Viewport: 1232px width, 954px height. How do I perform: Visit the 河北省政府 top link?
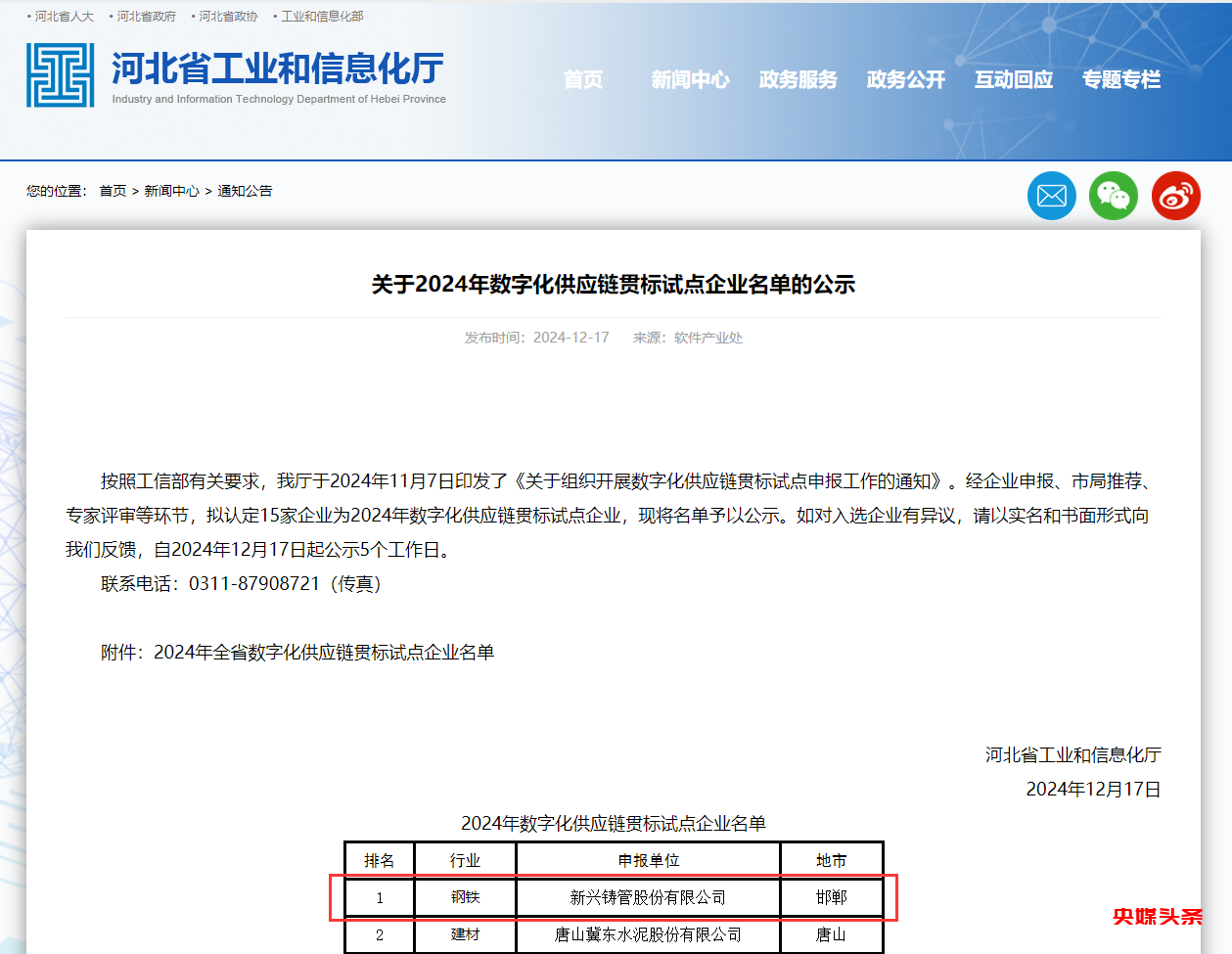tap(146, 17)
